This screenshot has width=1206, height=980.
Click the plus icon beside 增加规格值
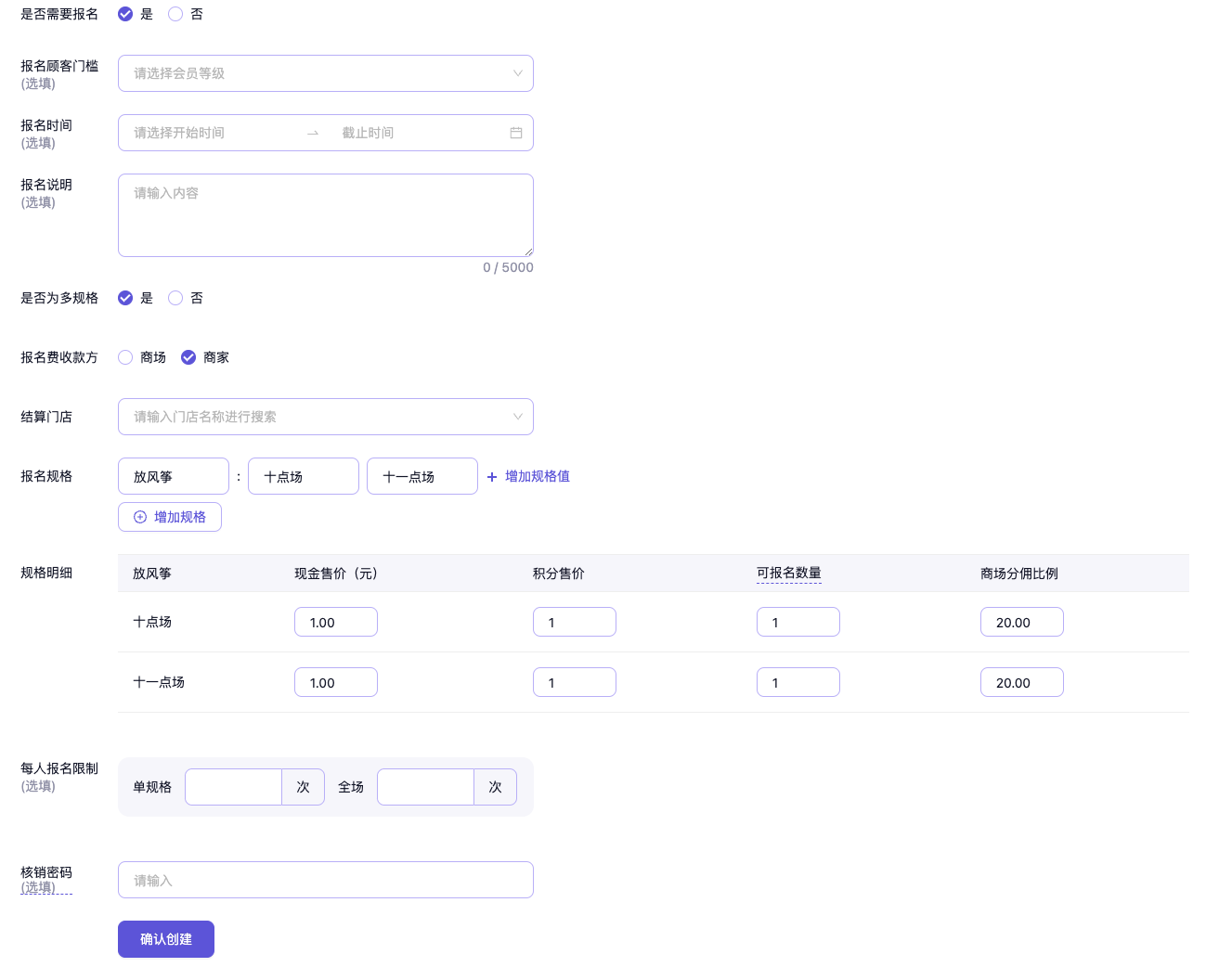(x=492, y=477)
